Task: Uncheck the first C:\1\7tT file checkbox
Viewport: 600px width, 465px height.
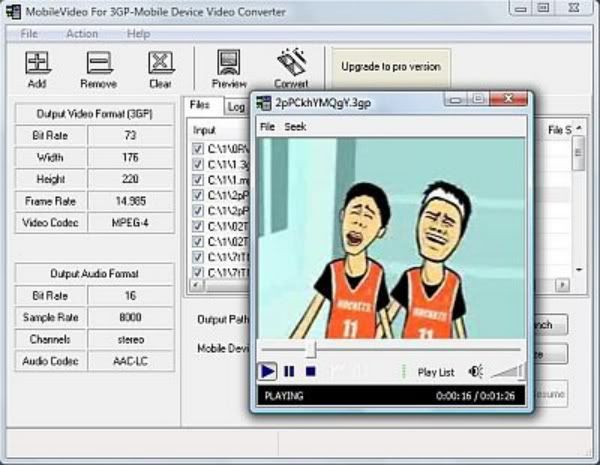Action: point(197,257)
